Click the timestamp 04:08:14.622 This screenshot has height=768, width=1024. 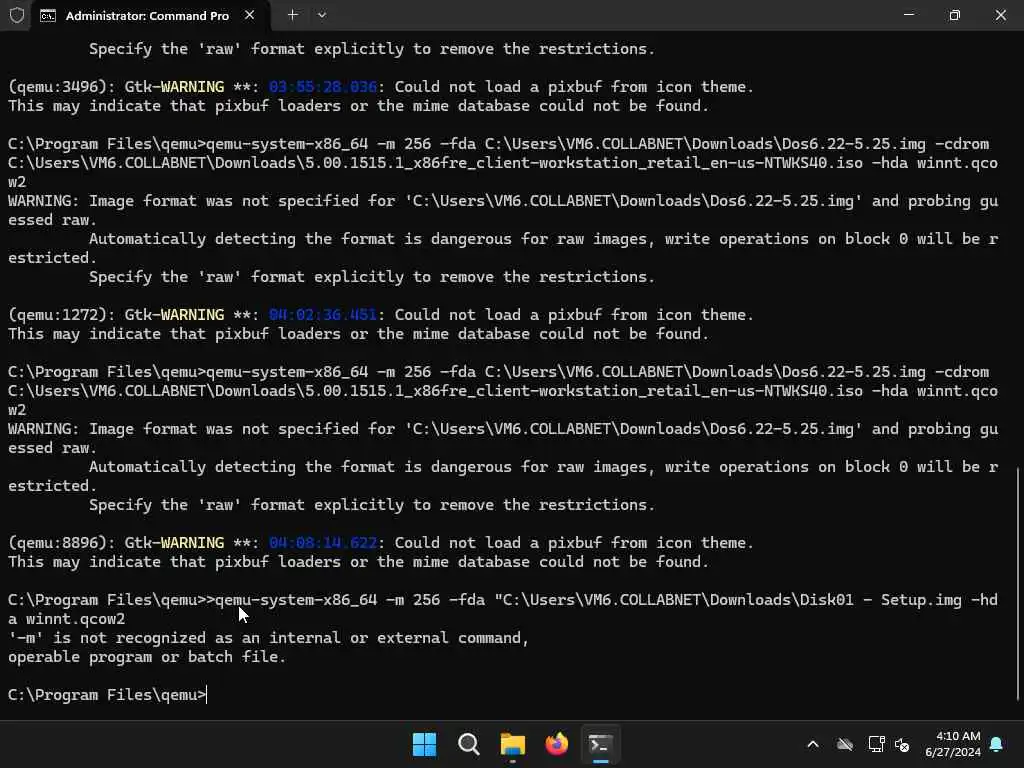[323, 543]
